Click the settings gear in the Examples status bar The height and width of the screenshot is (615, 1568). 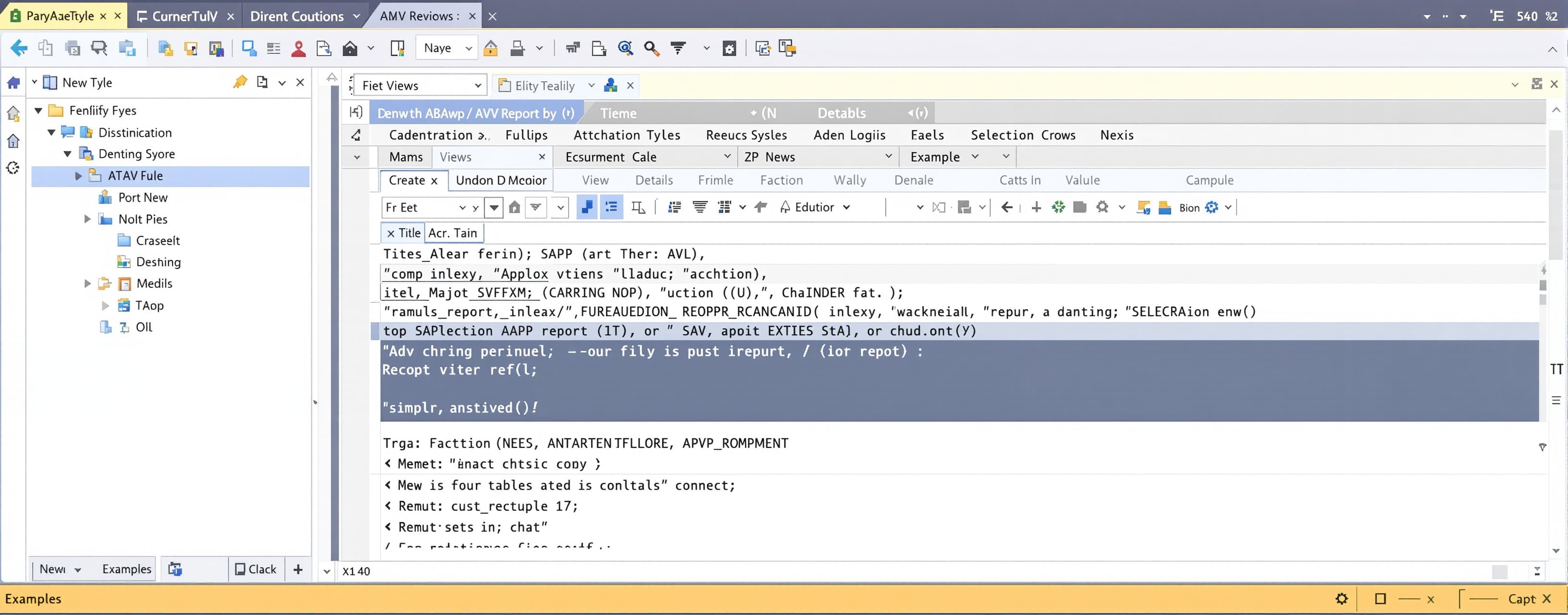click(1342, 599)
